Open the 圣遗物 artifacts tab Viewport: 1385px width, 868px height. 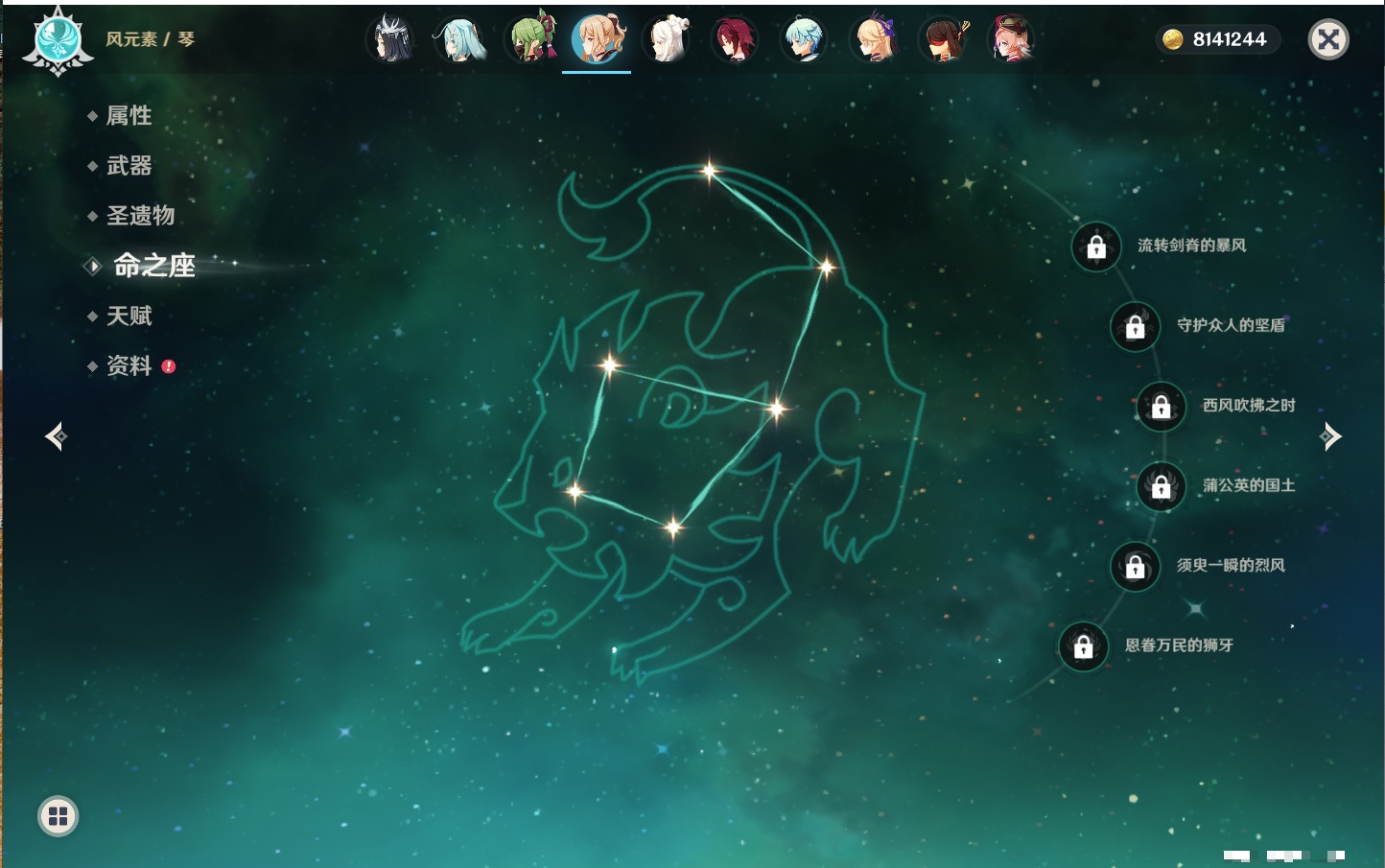140,216
